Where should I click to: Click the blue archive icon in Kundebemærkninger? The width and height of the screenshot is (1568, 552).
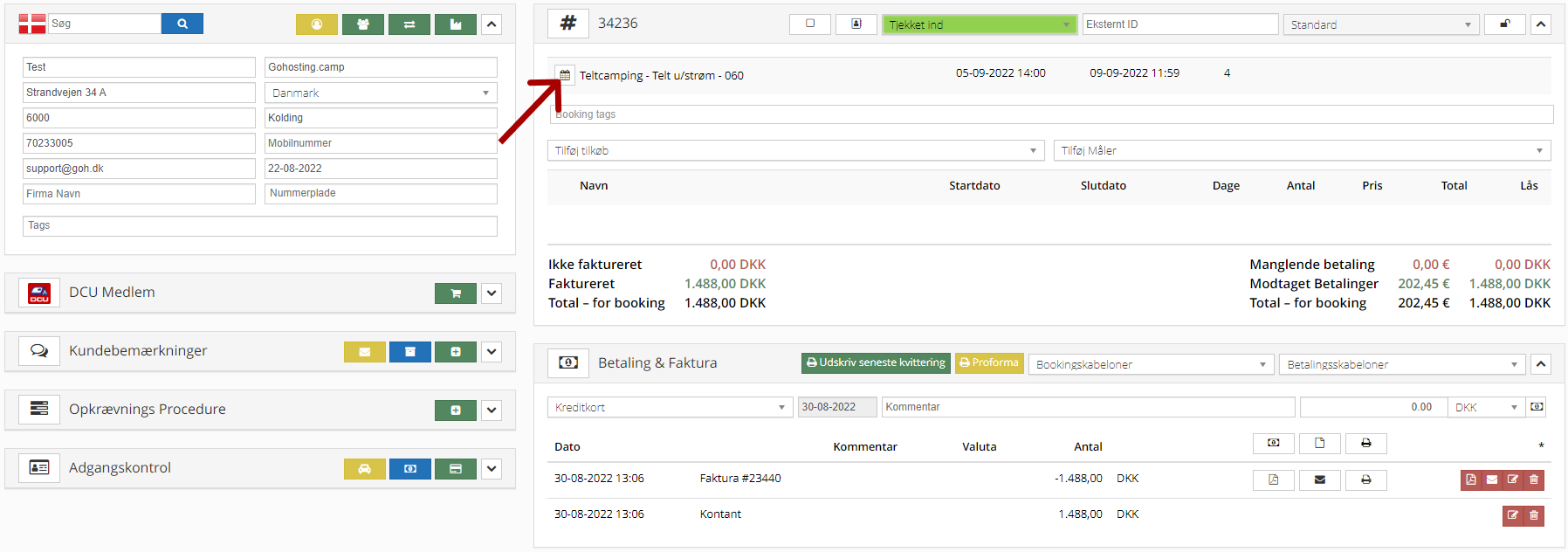coord(410,352)
